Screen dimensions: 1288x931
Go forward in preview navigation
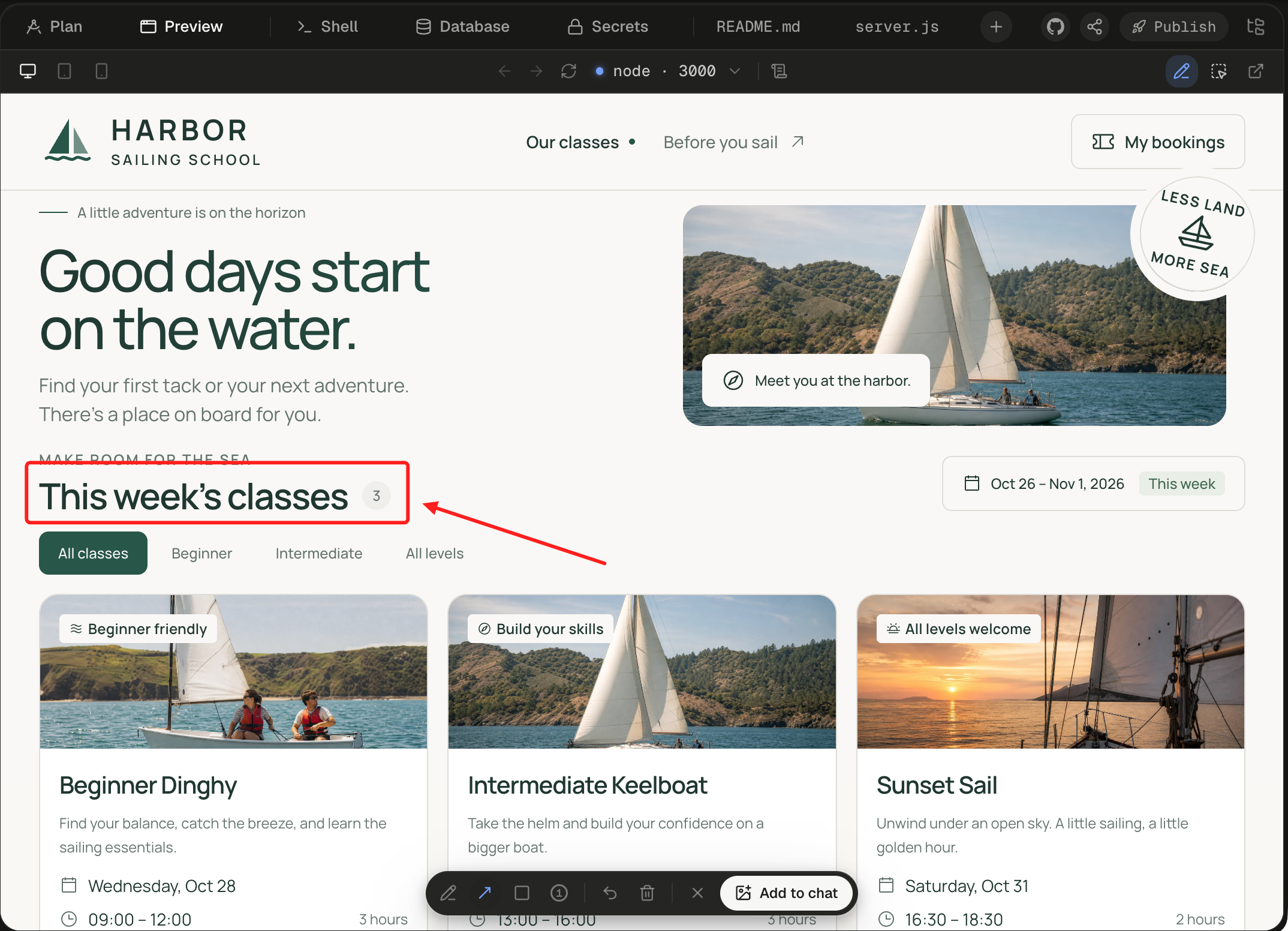click(x=536, y=71)
